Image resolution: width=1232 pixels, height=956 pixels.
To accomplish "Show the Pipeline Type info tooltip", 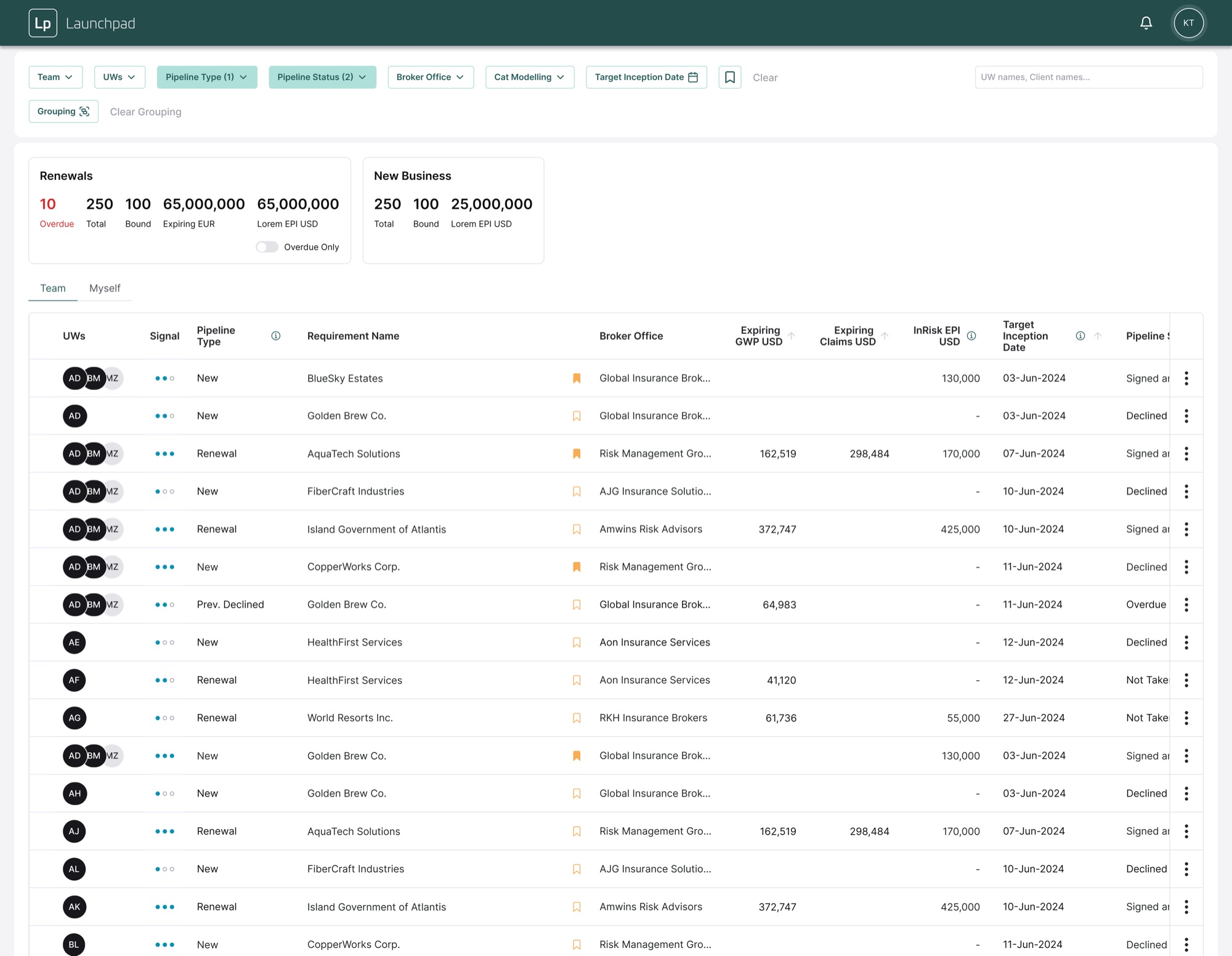I will click(275, 336).
